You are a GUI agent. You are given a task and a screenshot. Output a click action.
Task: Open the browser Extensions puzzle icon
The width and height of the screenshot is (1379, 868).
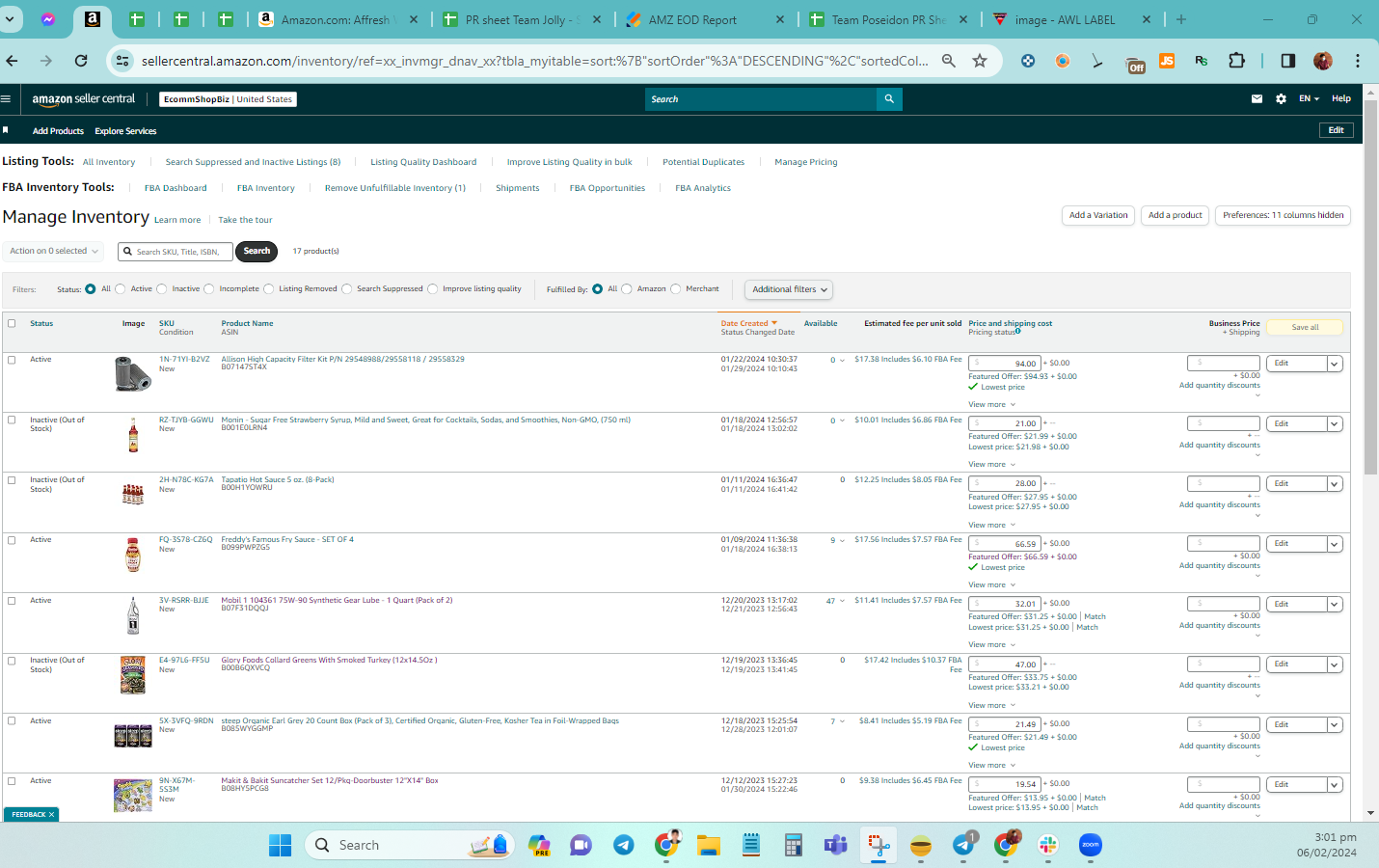pyautogui.click(x=1236, y=61)
